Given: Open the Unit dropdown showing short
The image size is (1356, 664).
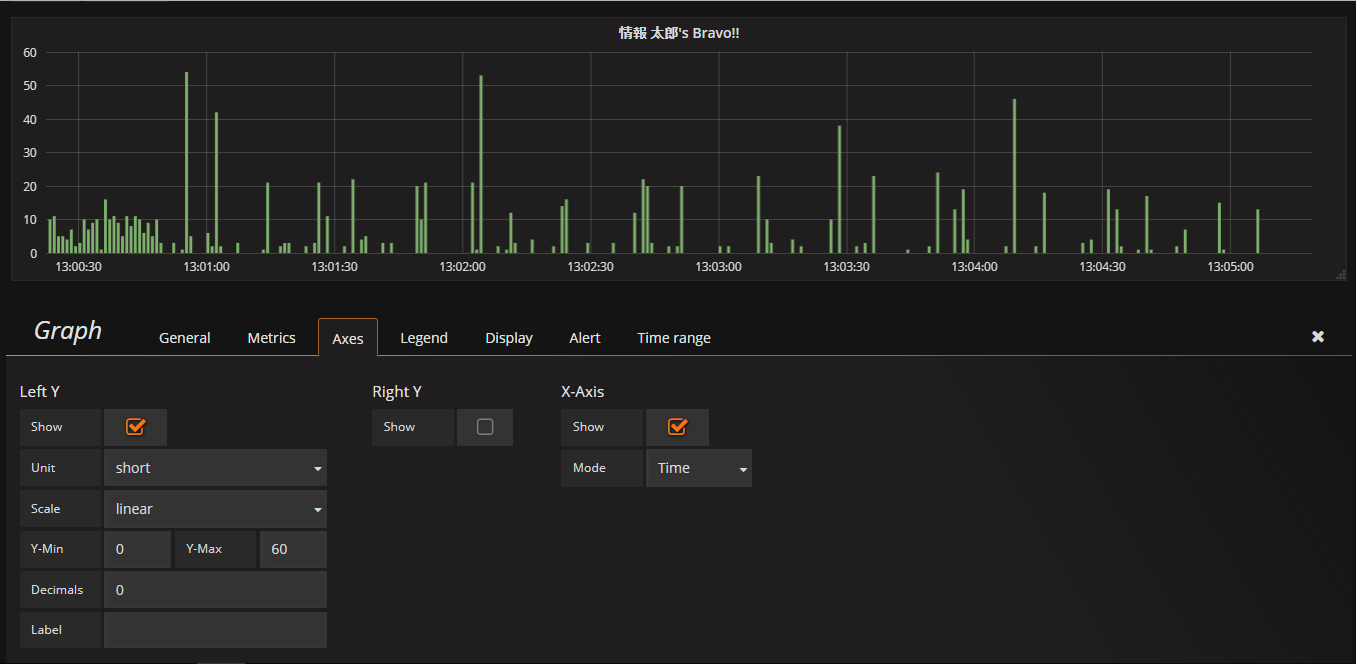Looking at the screenshot, I should (x=215, y=468).
